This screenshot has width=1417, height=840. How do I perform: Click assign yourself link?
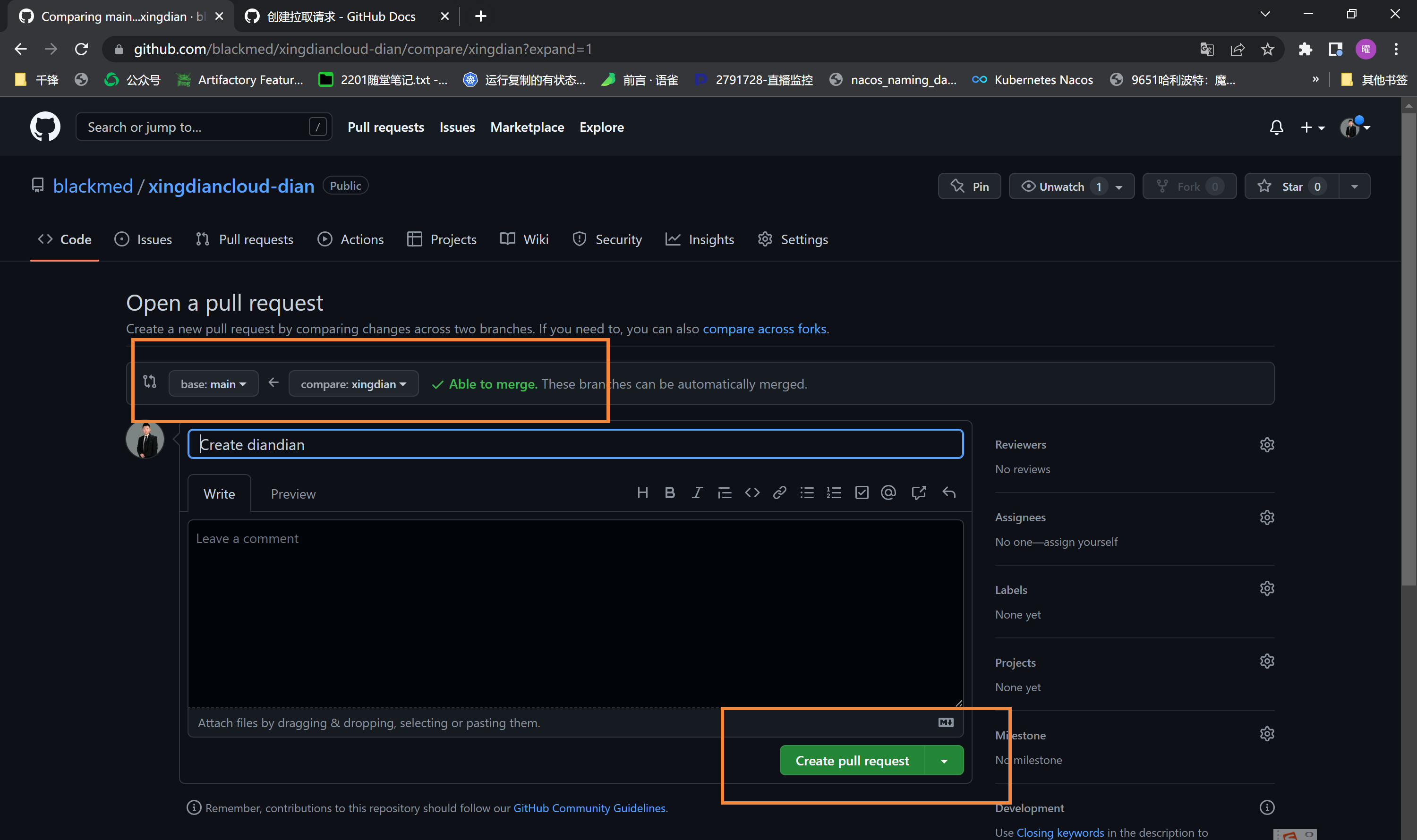coord(1080,542)
